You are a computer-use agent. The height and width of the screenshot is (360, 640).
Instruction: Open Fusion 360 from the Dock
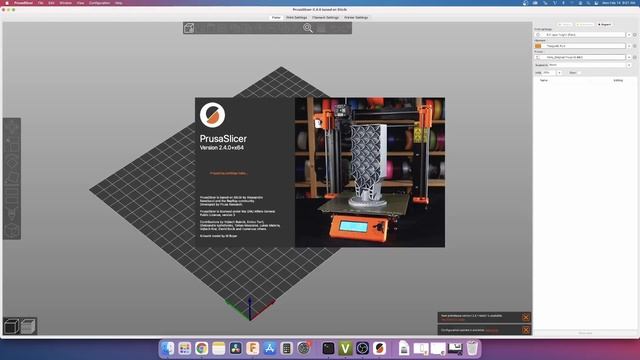(253, 348)
